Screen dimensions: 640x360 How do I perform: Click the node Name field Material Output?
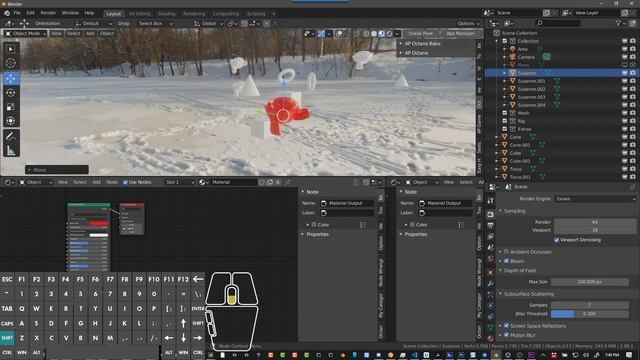coord(347,203)
